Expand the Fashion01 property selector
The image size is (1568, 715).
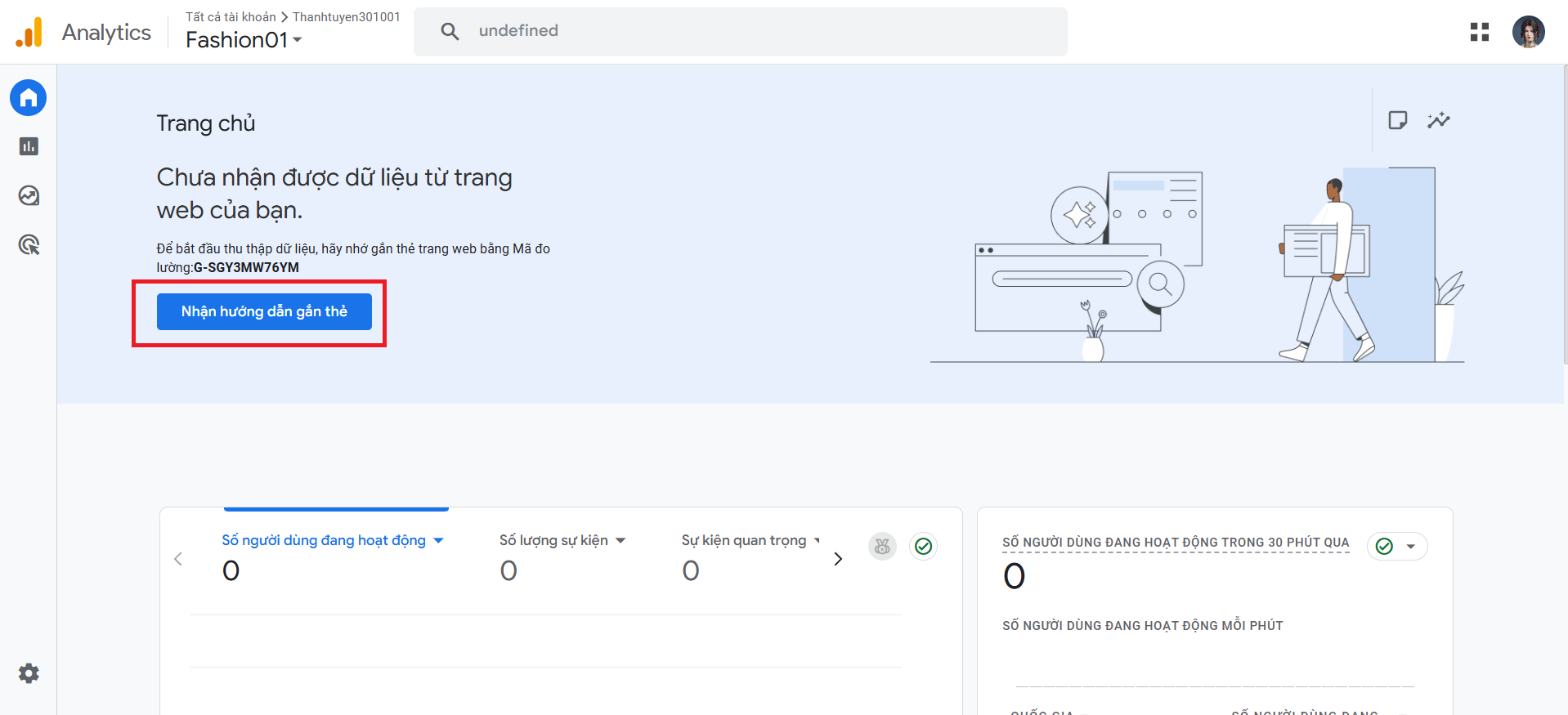[244, 40]
